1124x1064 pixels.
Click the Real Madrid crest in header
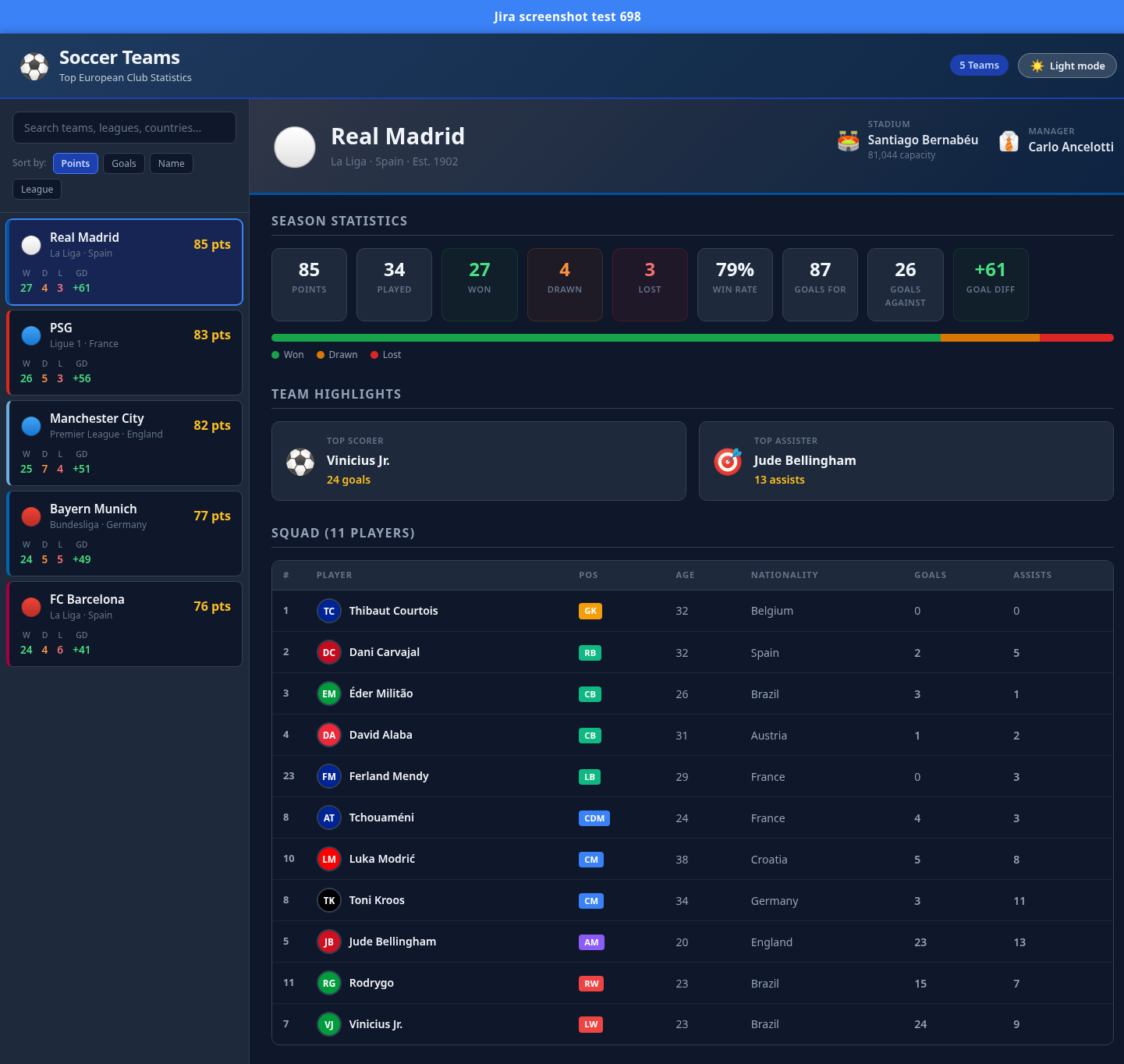[x=295, y=147]
